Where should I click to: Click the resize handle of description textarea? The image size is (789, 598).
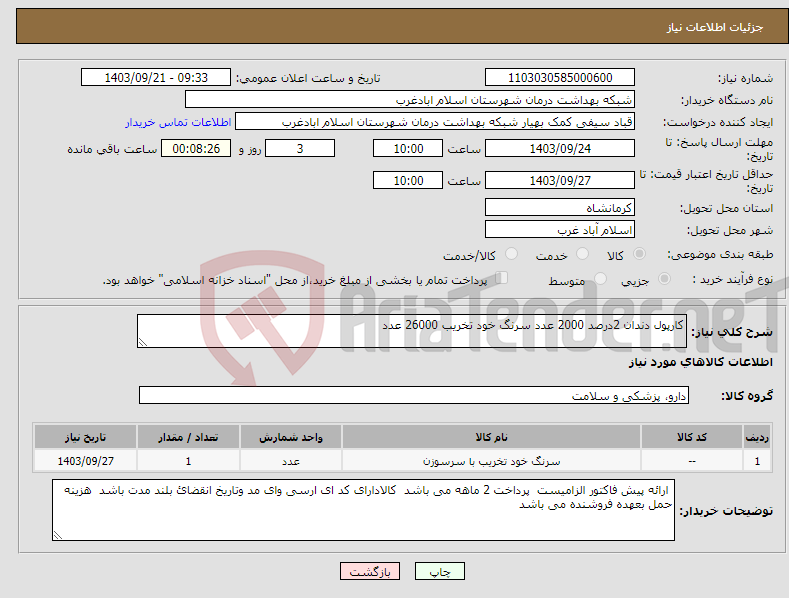coord(143,342)
